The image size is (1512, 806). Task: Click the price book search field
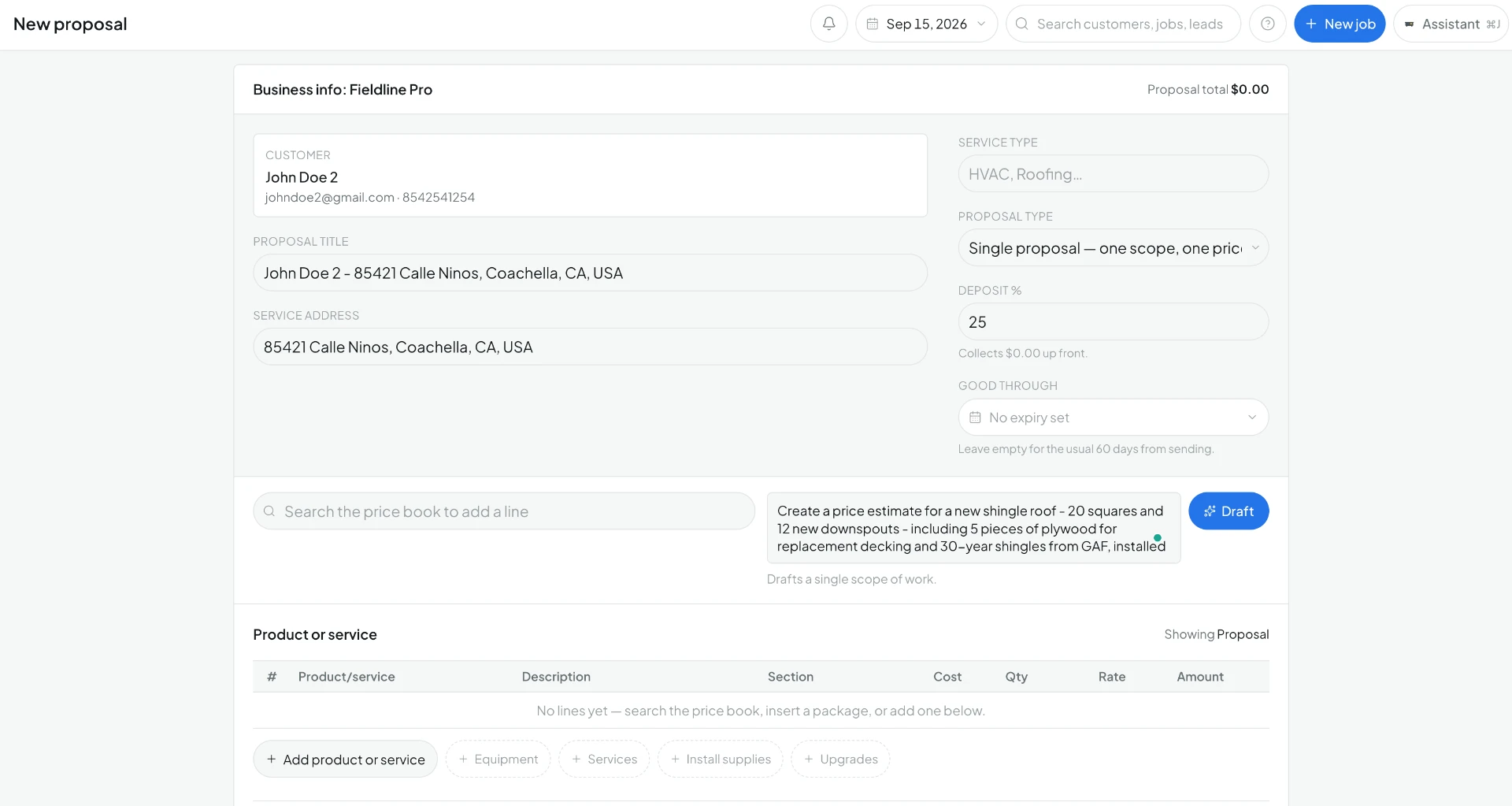pos(504,511)
